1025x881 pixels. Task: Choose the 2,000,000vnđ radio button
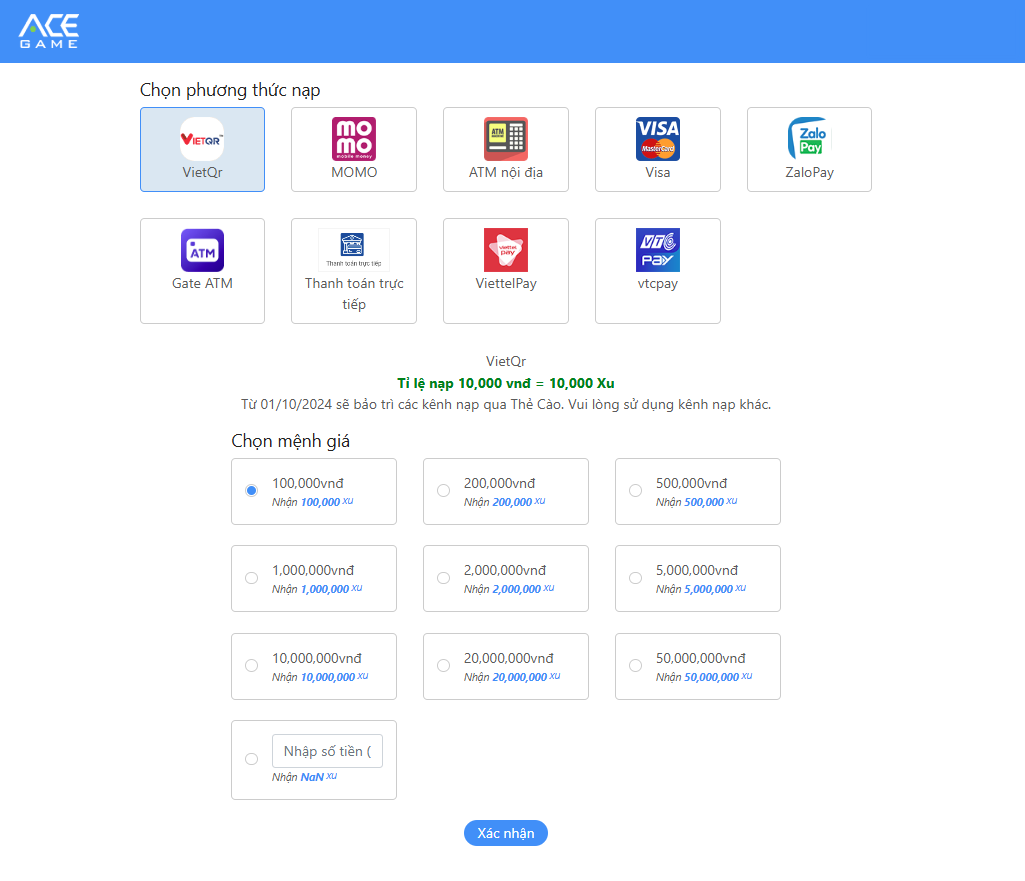pyautogui.click(x=443, y=578)
